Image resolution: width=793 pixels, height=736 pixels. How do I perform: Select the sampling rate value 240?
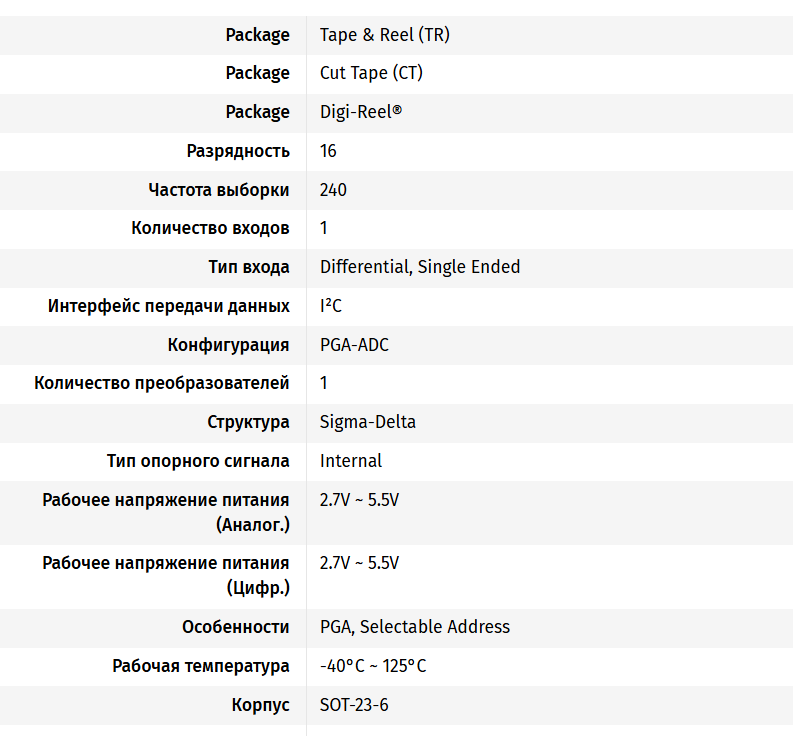(x=333, y=190)
